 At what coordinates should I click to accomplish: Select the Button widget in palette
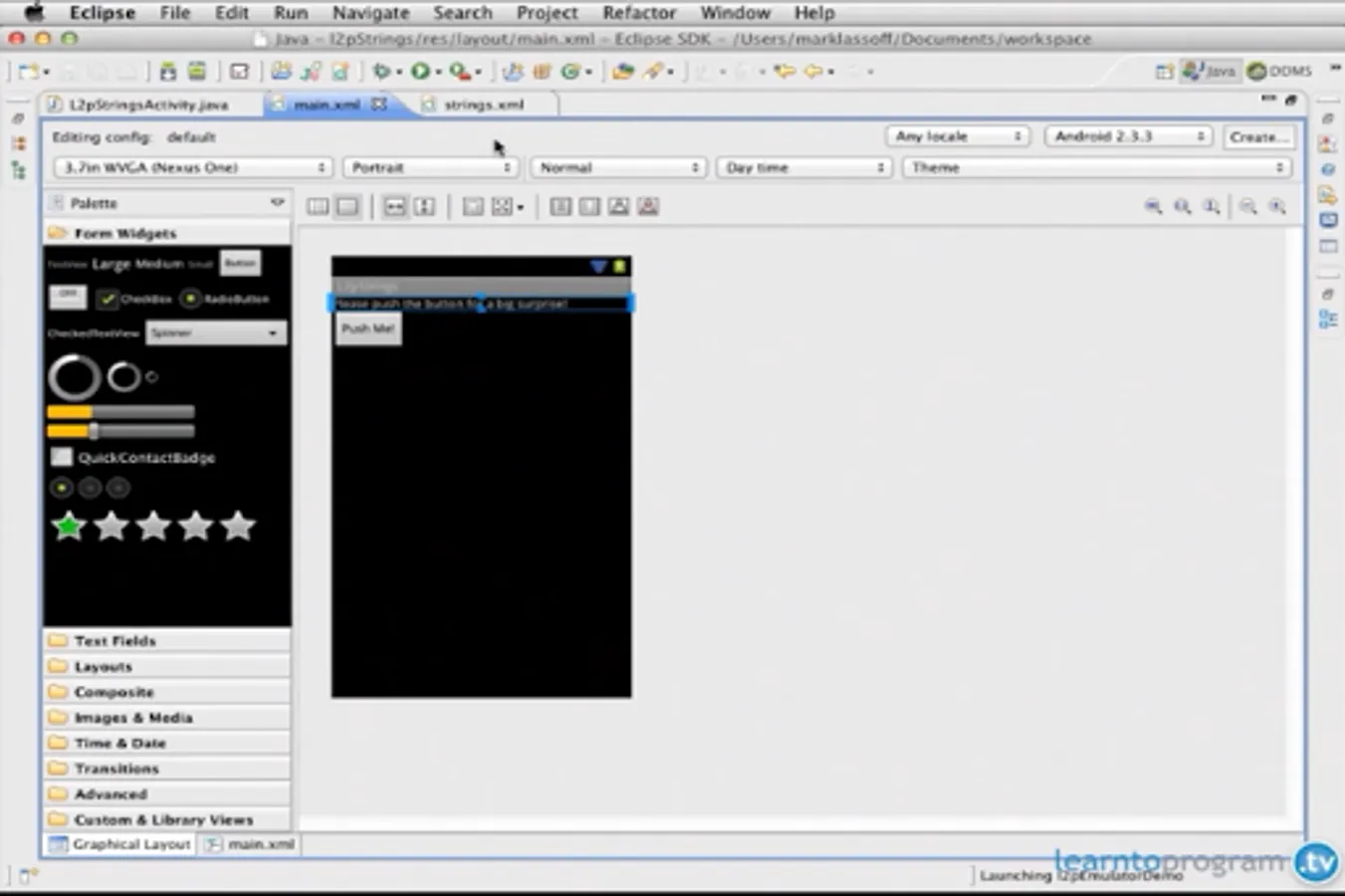(x=240, y=263)
